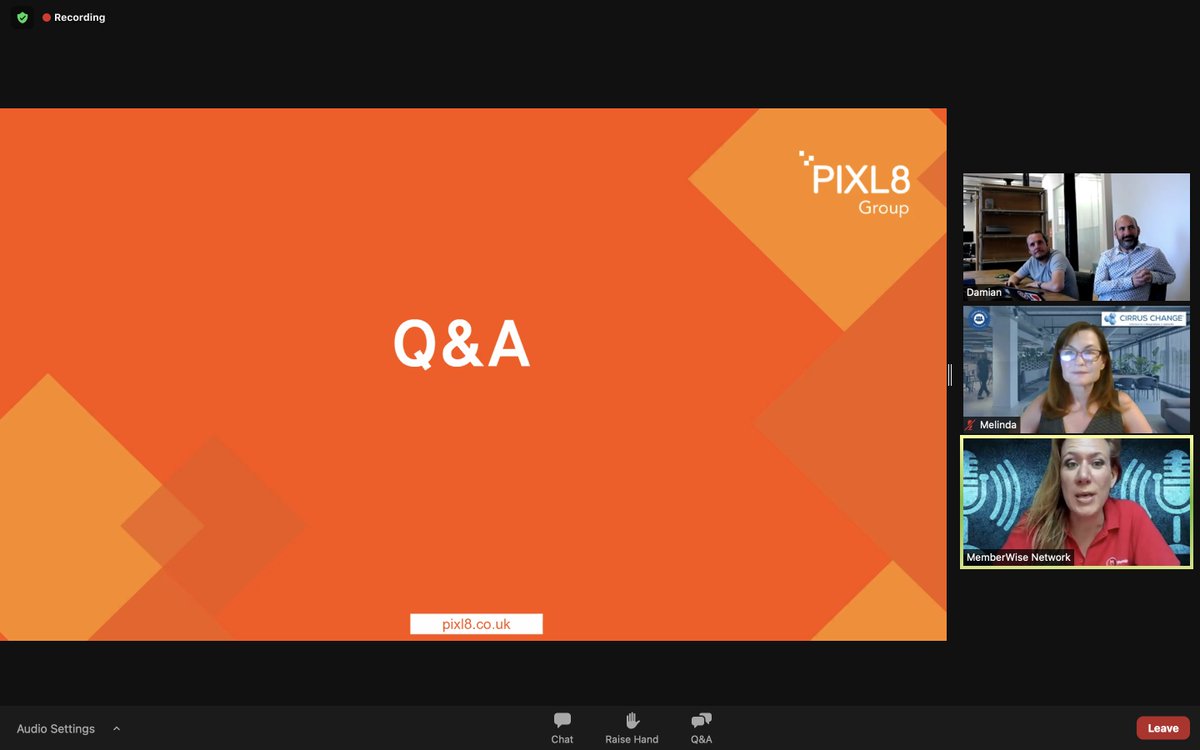Click the round badge icon in Melinda's video
The width and height of the screenshot is (1200, 750).
979,319
